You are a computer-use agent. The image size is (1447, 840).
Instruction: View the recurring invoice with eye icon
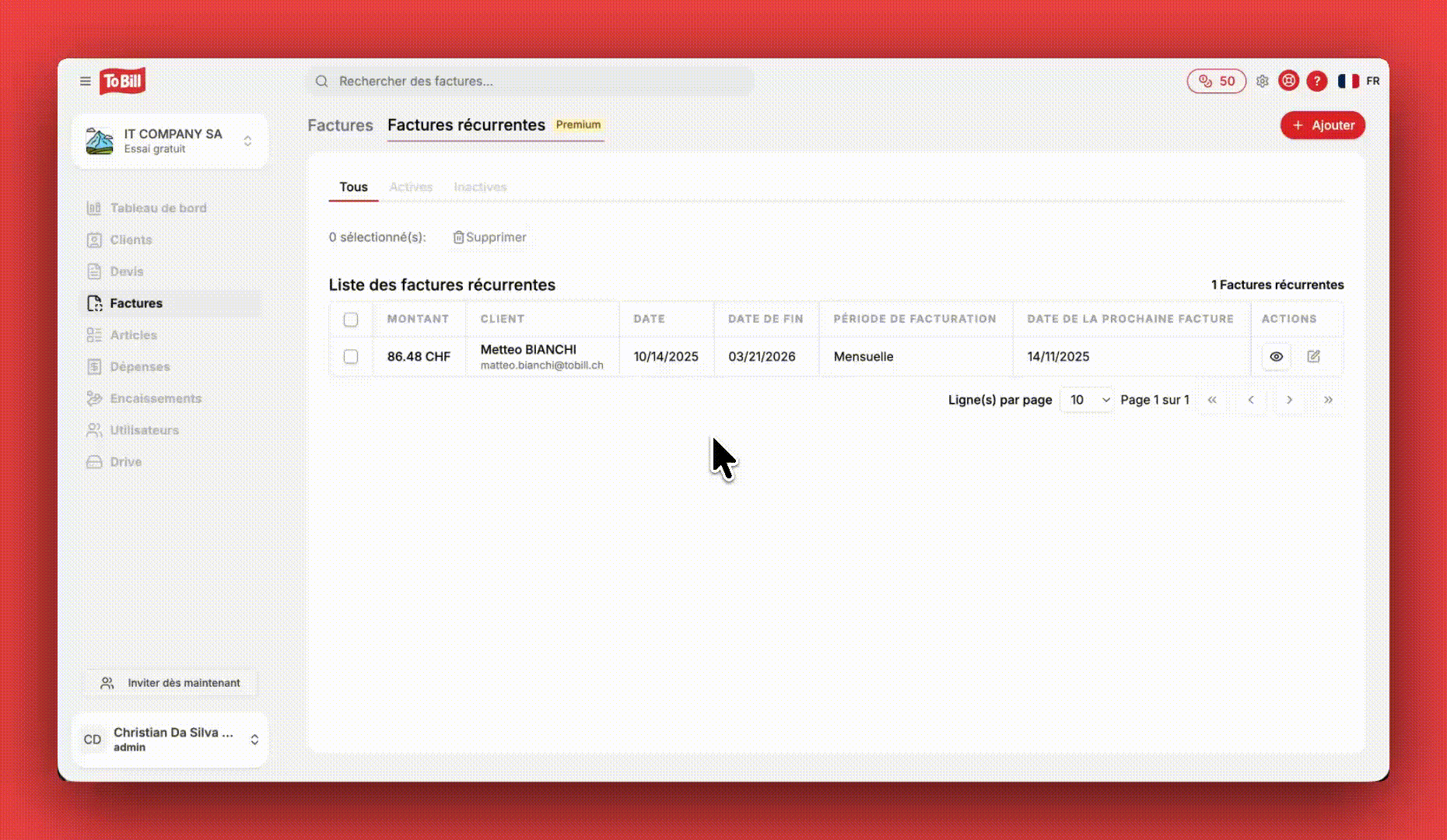(1276, 356)
